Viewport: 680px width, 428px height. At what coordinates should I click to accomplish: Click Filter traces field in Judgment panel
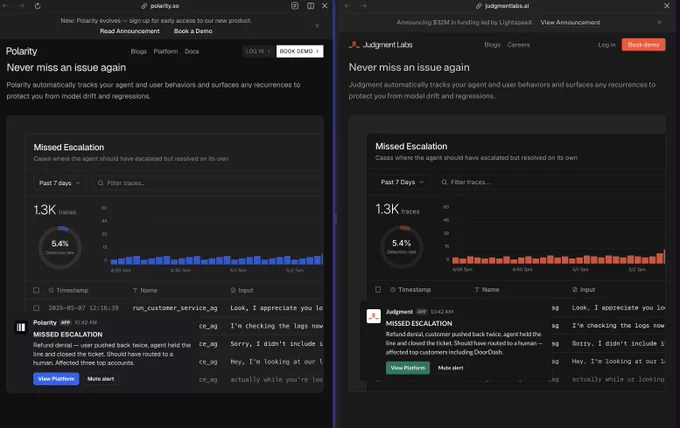coord(551,182)
